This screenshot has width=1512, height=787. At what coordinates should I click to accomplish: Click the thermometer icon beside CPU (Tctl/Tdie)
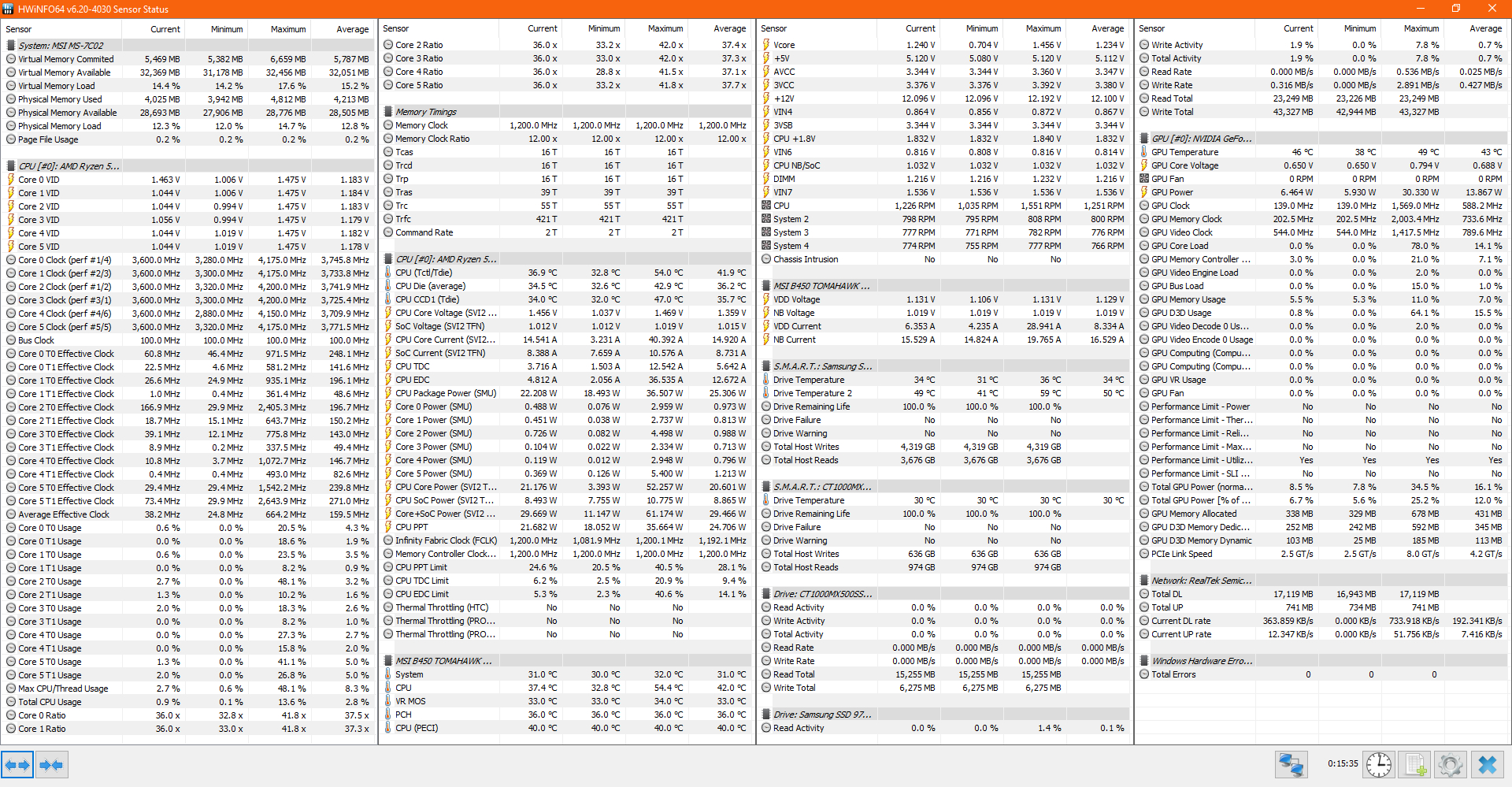click(x=388, y=273)
